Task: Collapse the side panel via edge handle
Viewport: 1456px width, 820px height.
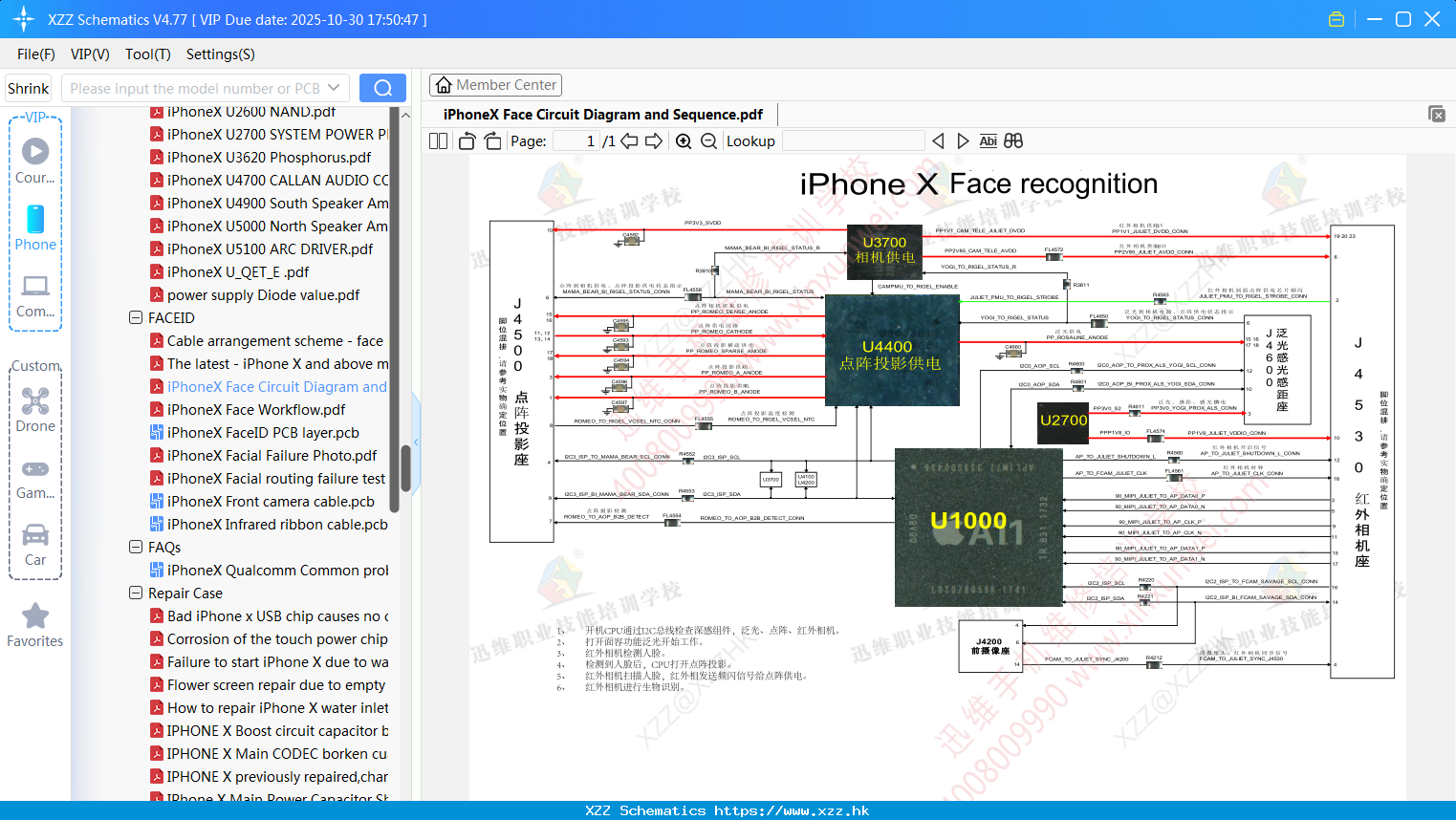Action: click(x=416, y=442)
